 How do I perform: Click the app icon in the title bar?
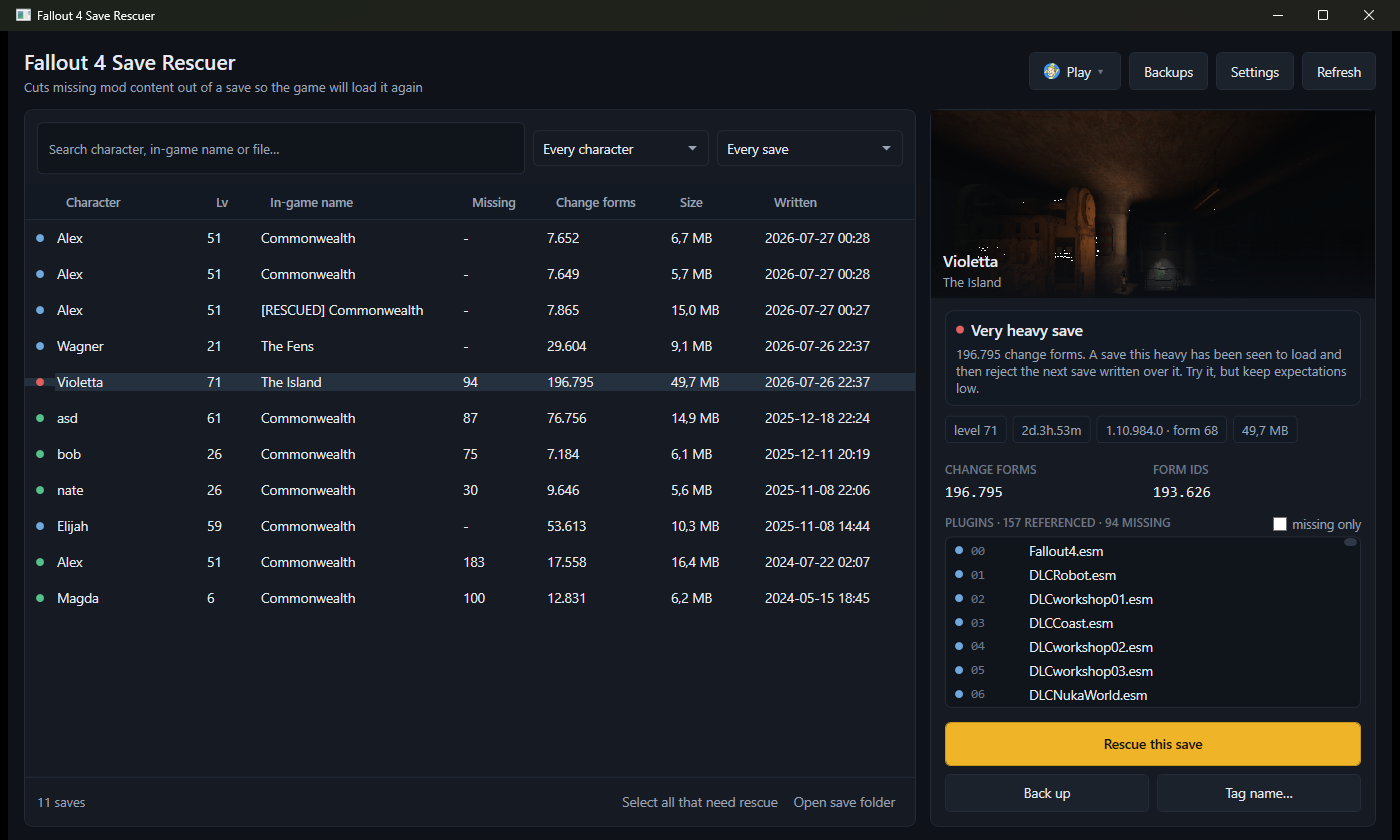click(x=23, y=15)
